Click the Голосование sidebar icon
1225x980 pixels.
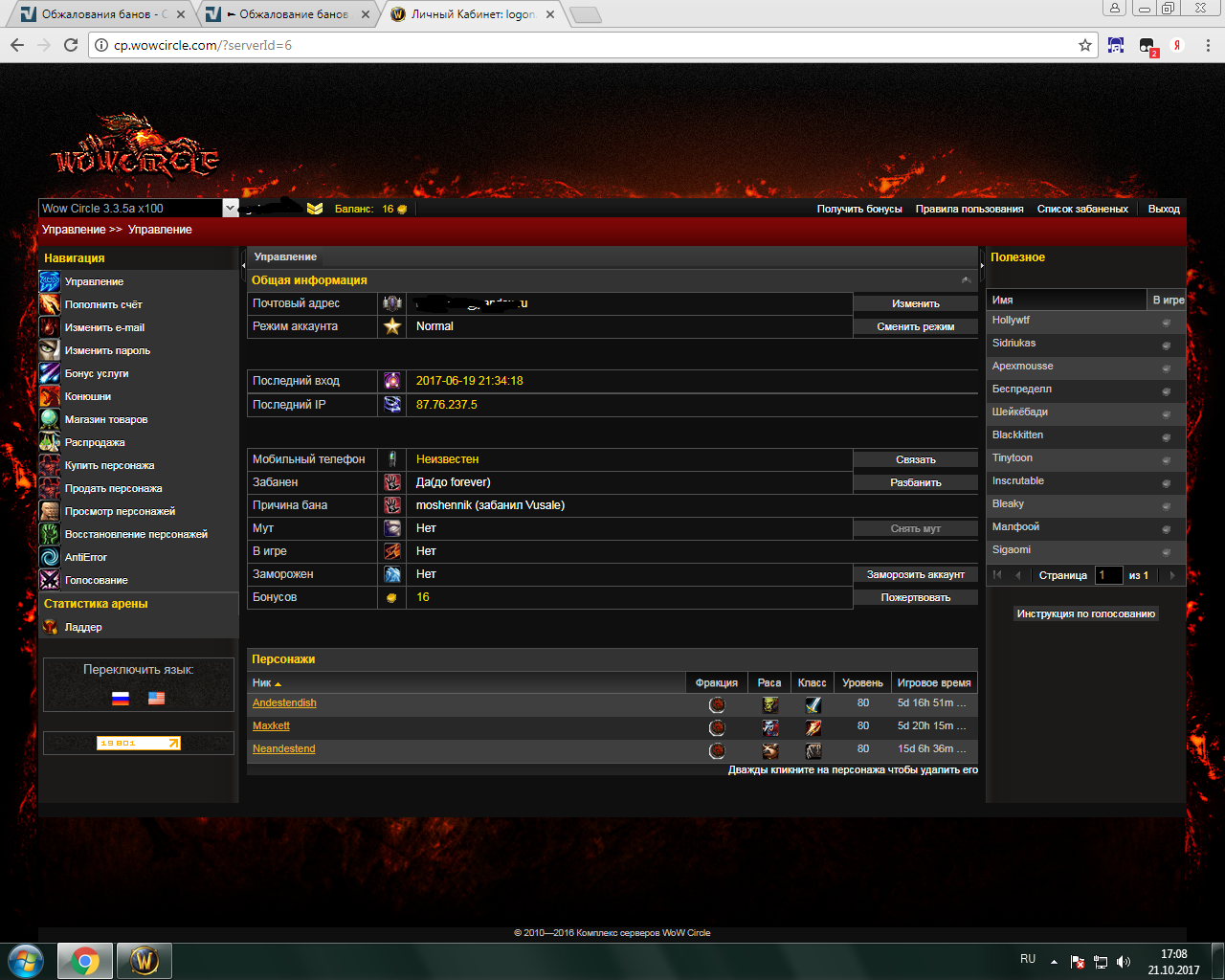coord(50,580)
